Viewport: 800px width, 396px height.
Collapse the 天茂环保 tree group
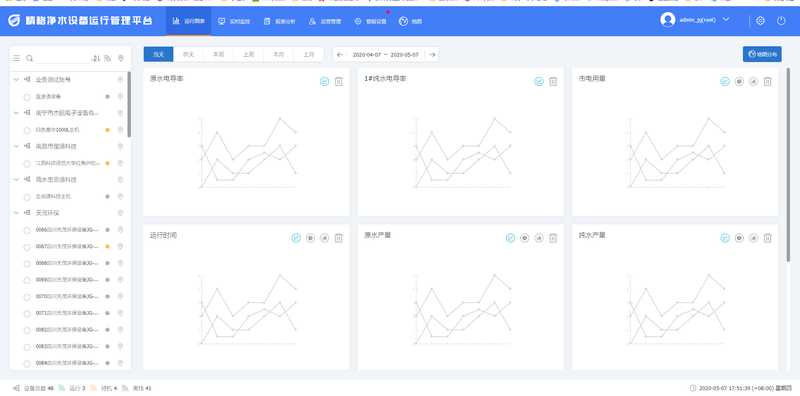pos(16,213)
